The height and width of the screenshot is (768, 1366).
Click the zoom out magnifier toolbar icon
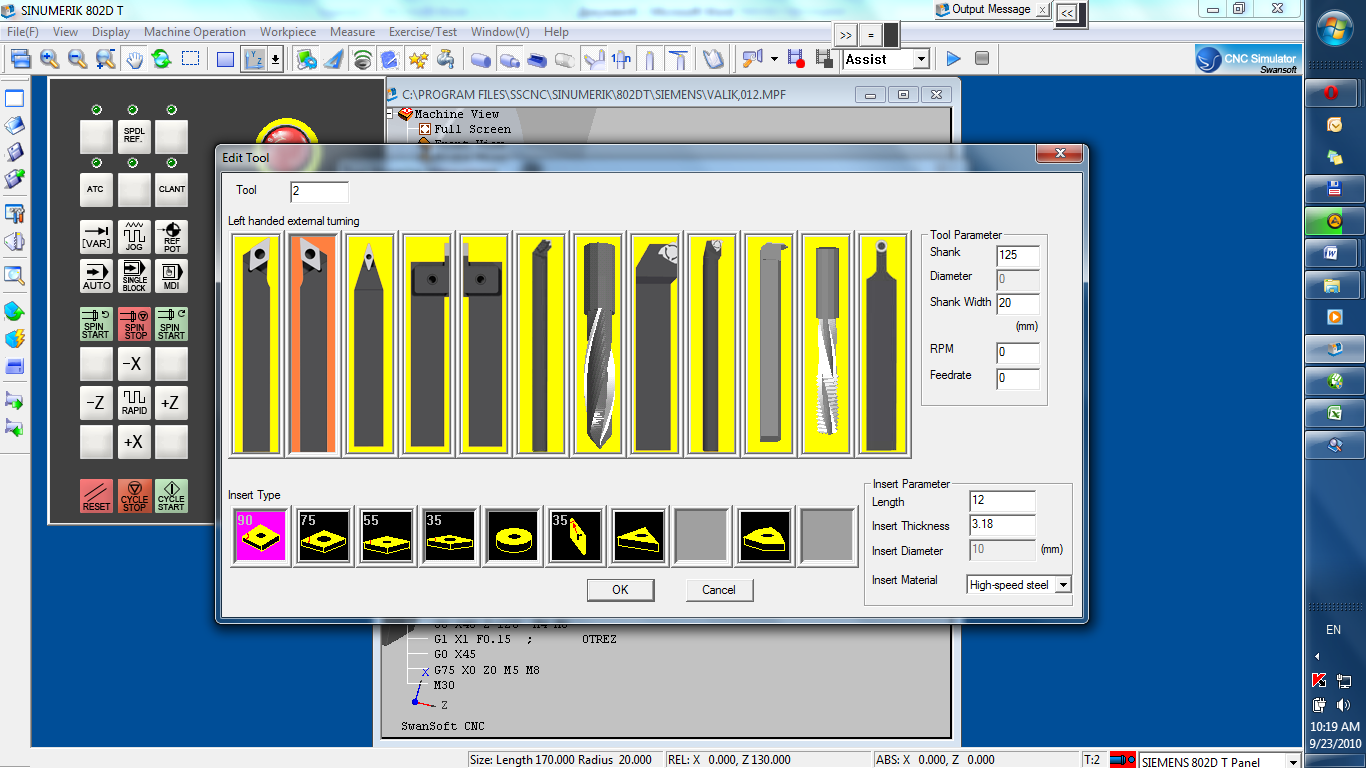click(77, 59)
